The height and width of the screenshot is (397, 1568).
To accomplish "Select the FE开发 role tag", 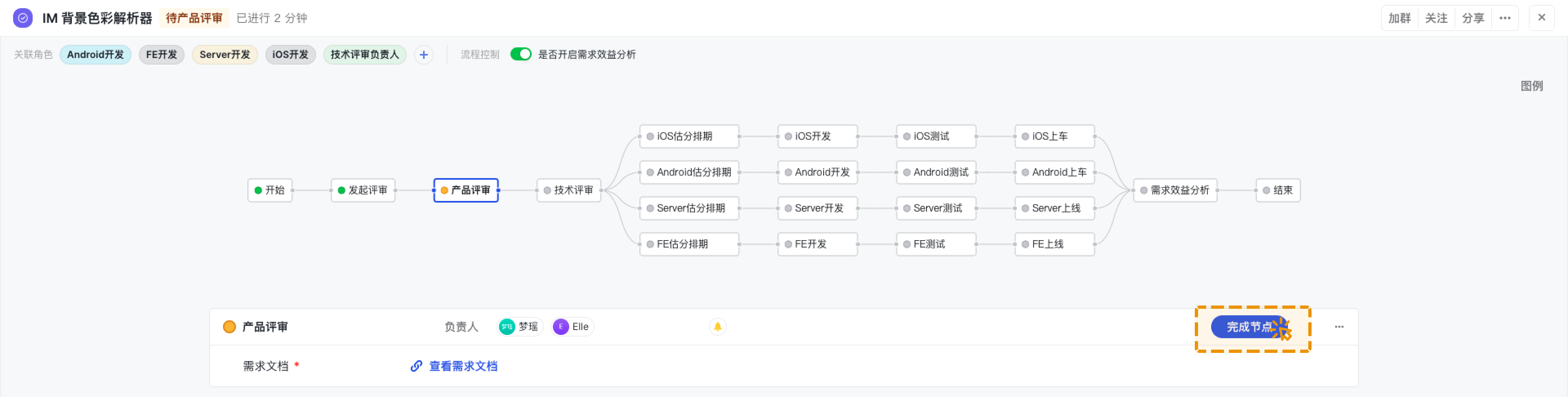I will (161, 55).
